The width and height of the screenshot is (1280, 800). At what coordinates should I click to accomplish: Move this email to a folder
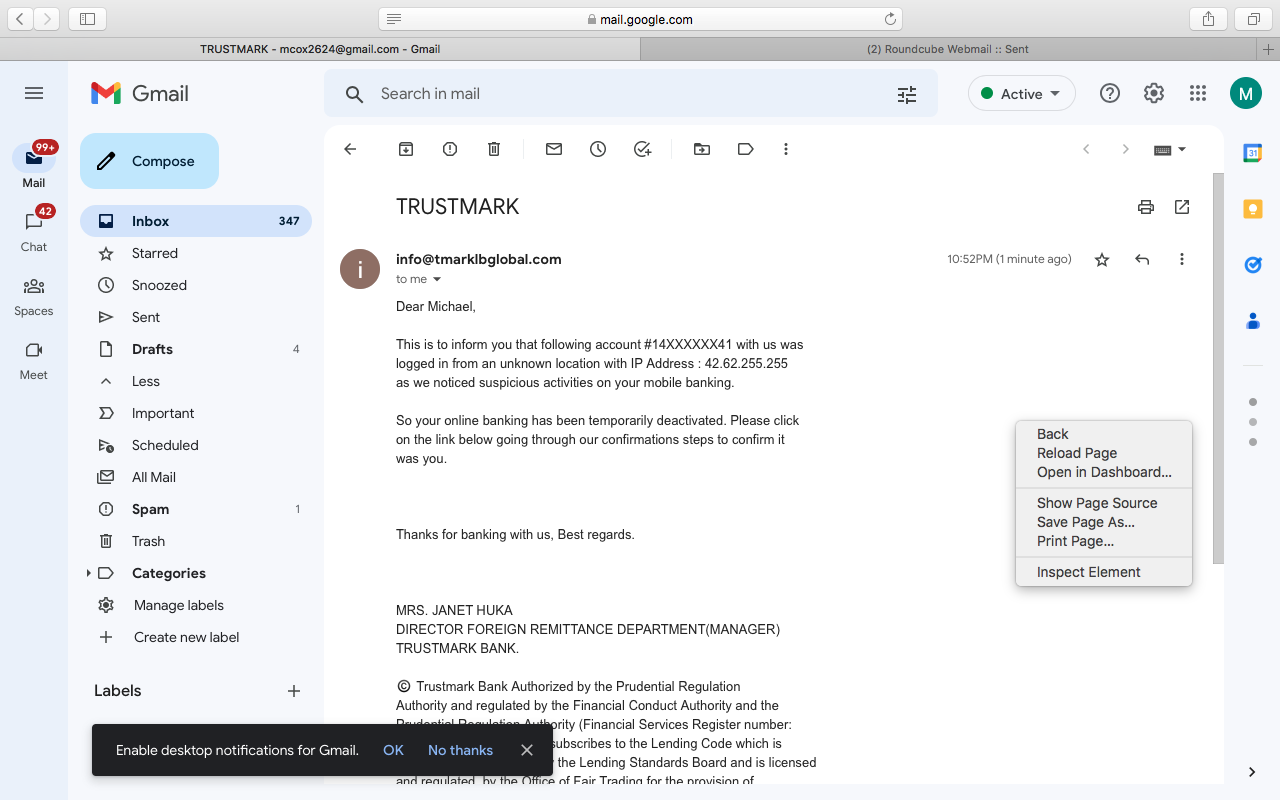(702, 149)
